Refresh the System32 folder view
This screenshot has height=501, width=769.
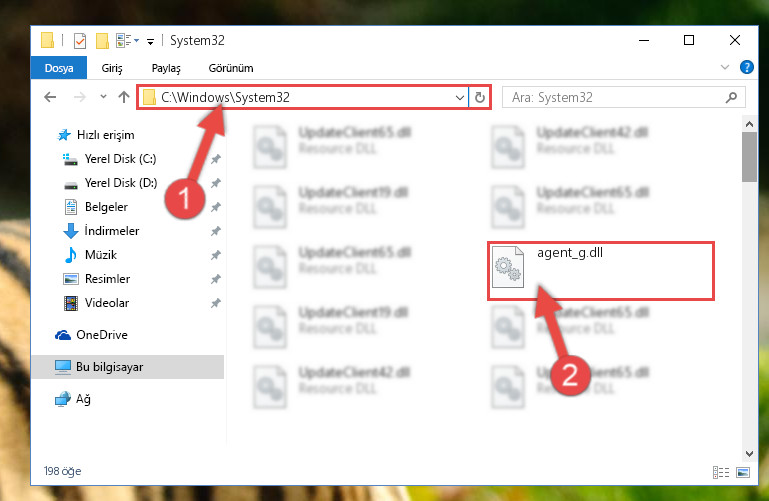coord(480,97)
